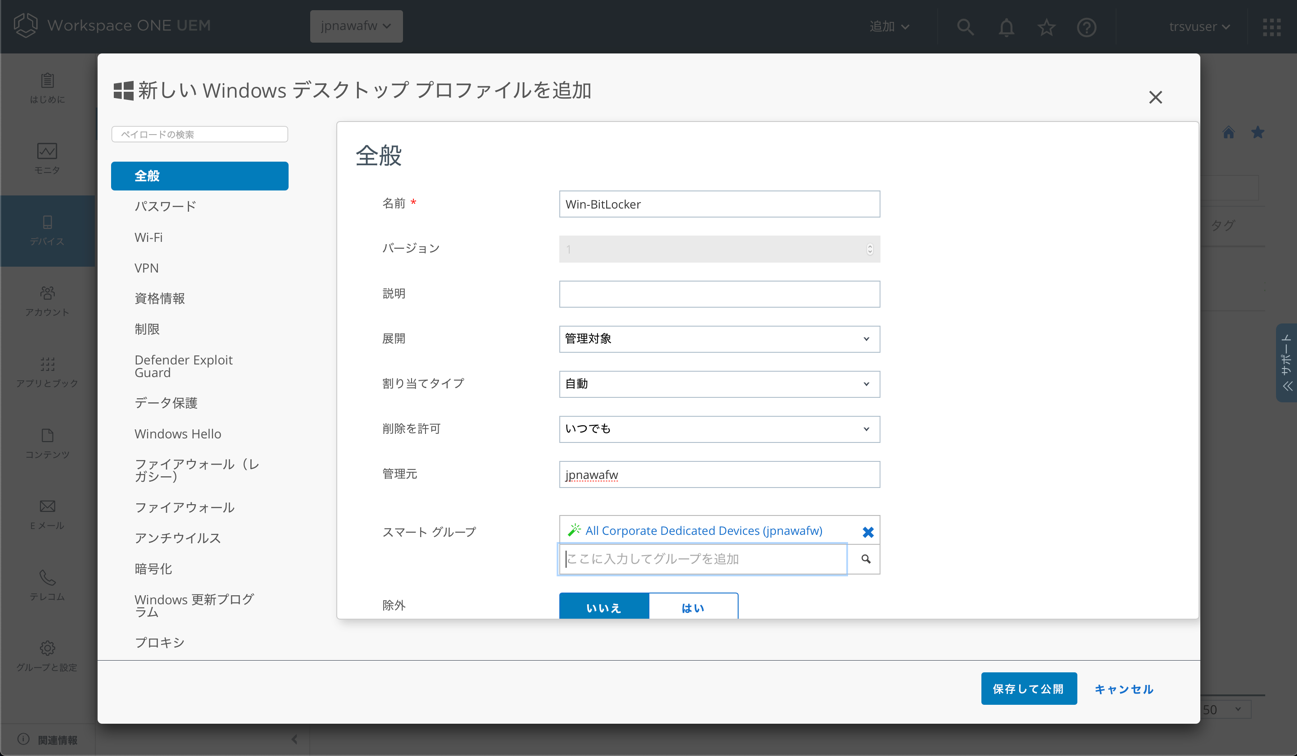
Task: Open デバイス in the sidebar
Action: pyautogui.click(x=47, y=231)
